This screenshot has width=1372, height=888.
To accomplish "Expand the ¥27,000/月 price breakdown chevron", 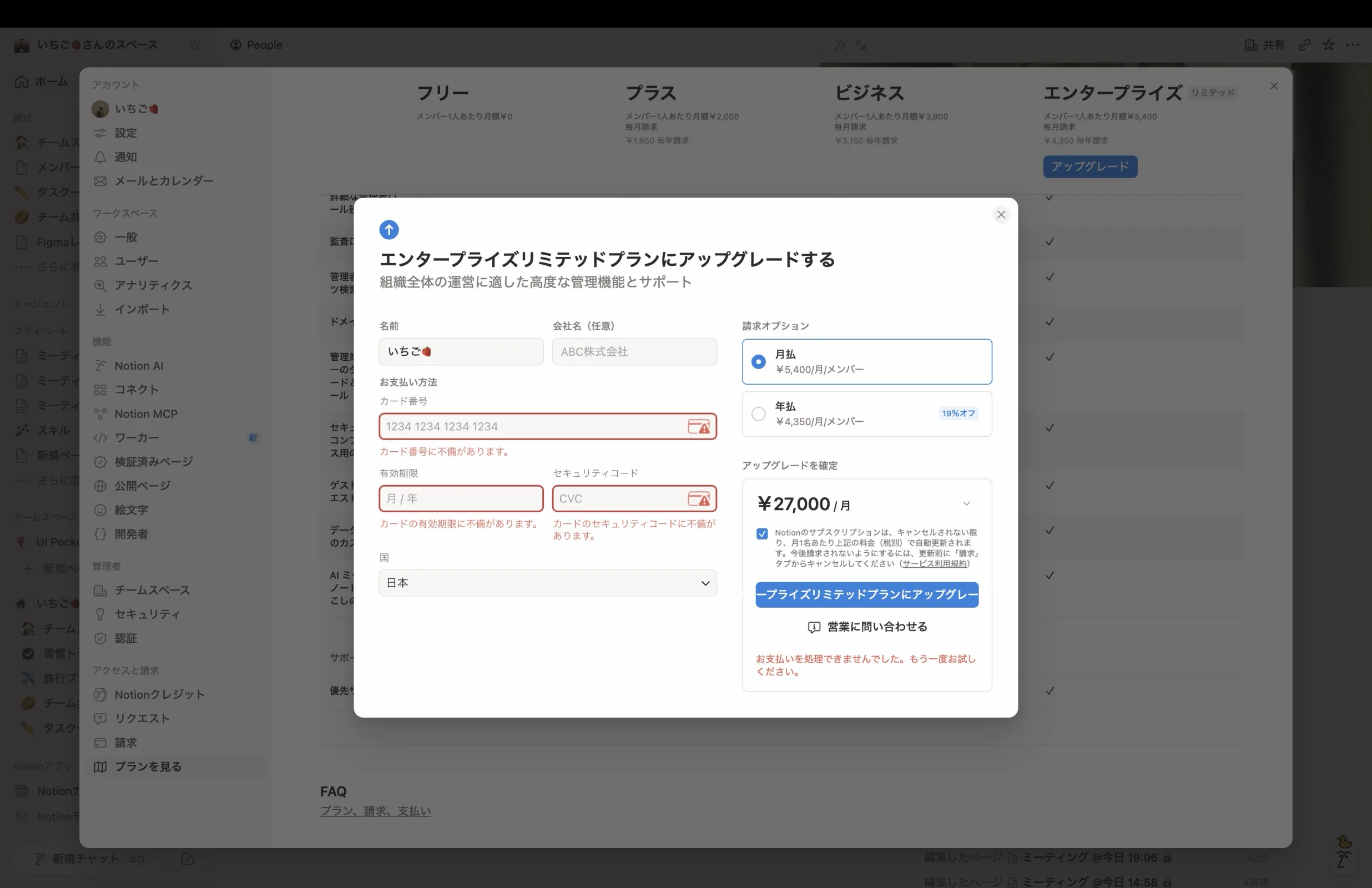I will [966, 504].
